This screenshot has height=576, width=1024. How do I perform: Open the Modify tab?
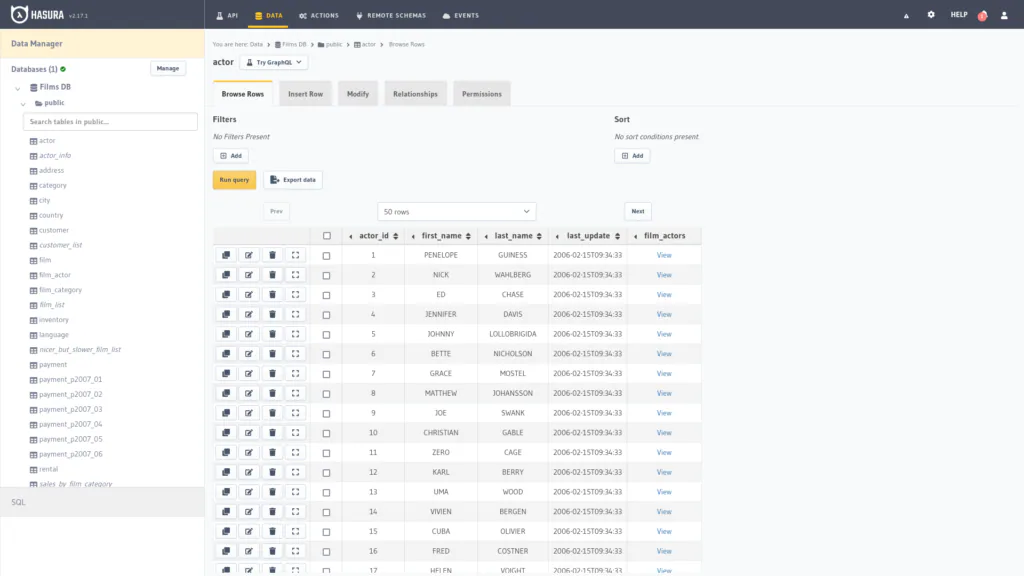pos(358,94)
